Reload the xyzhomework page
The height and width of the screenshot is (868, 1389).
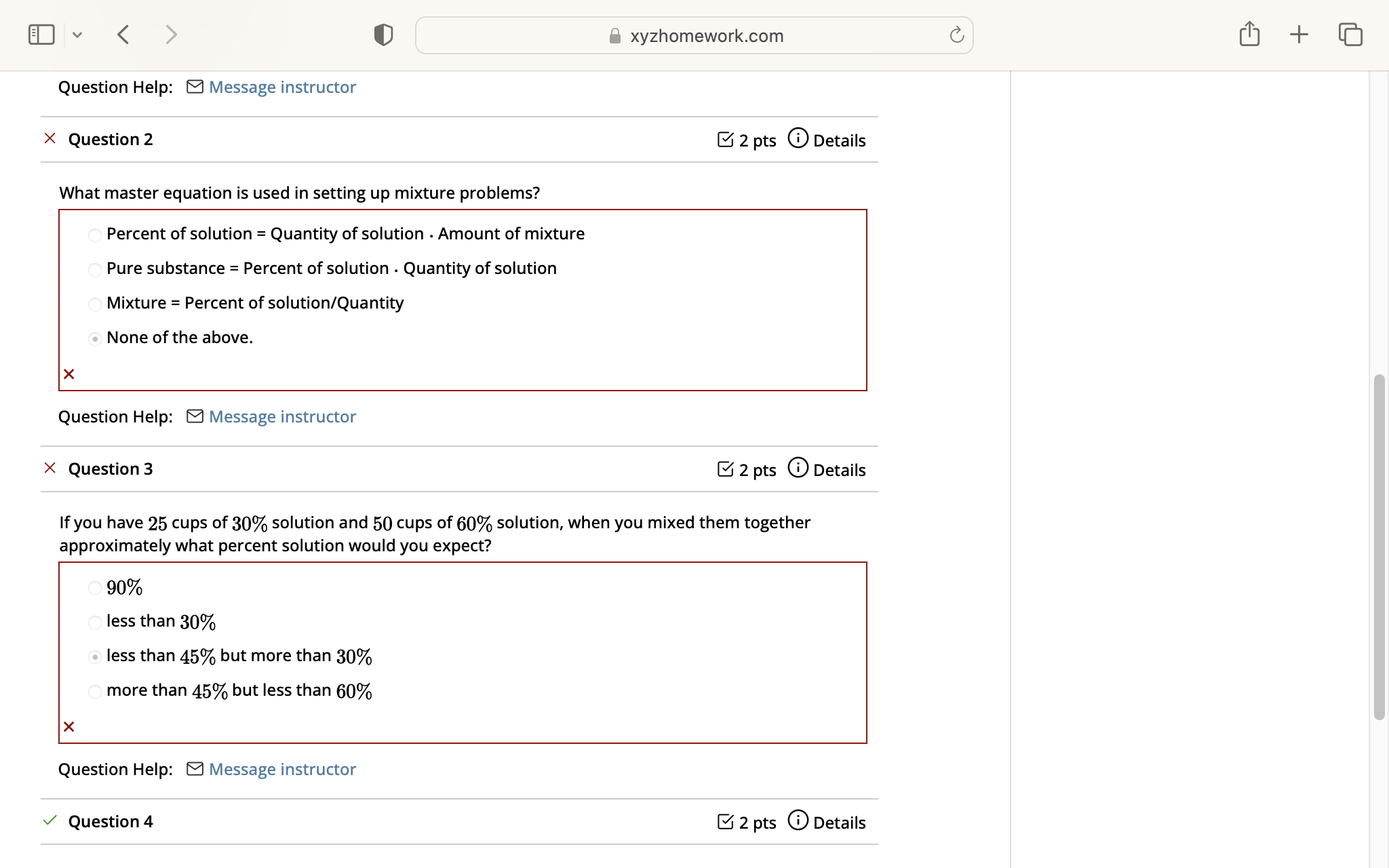click(x=955, y=35)
